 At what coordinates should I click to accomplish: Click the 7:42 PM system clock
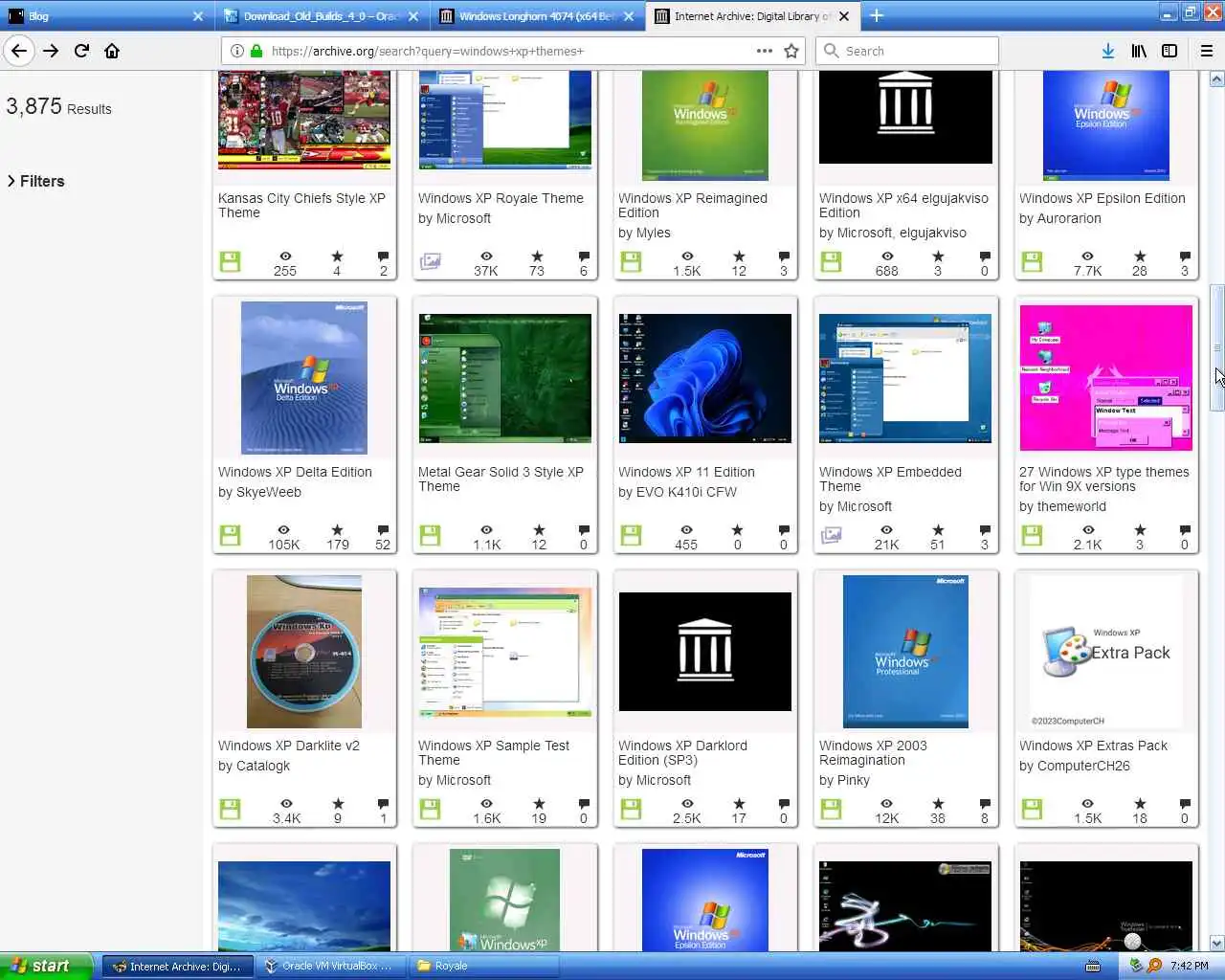1190,966
